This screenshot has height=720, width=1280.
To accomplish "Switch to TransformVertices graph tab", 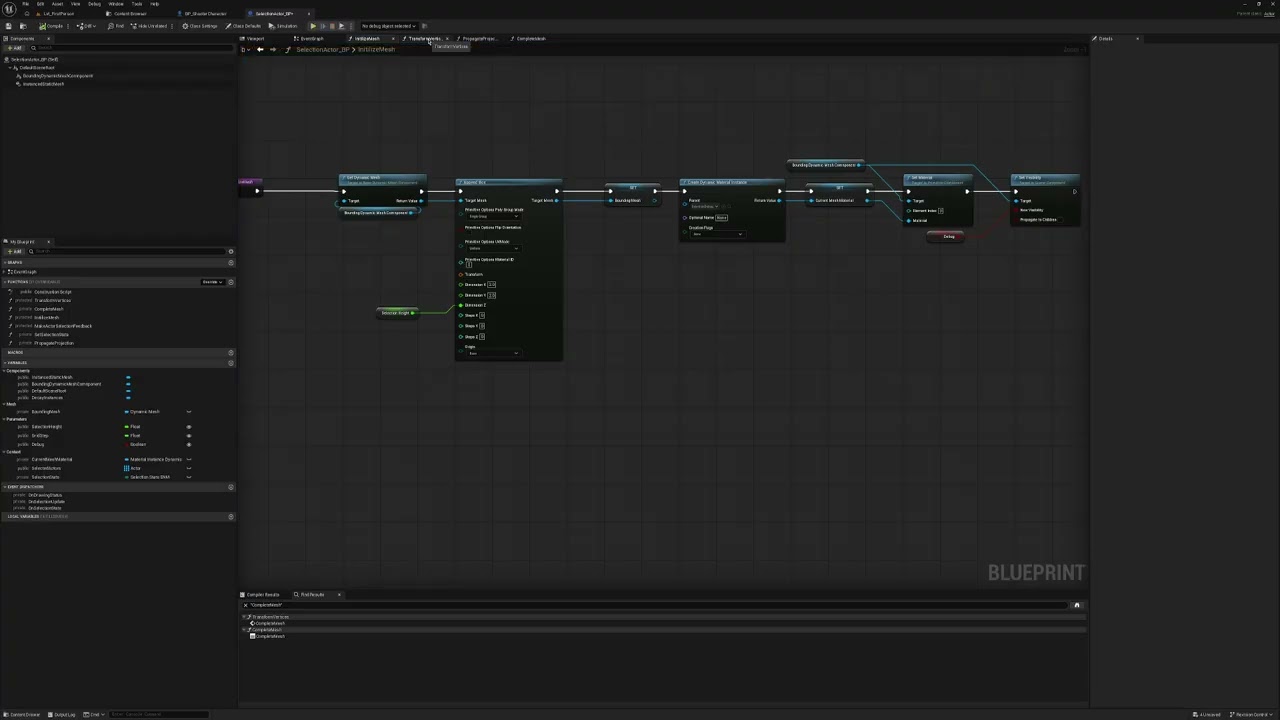I will pyautogui.click(x=423, y=38).
